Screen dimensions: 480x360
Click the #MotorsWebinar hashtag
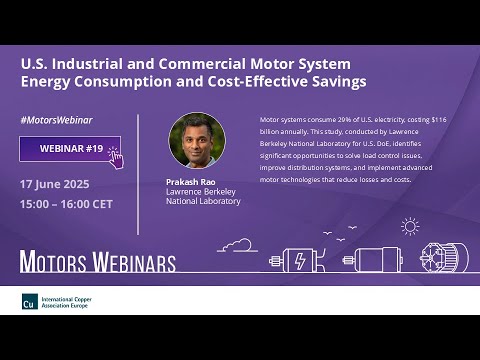point(57,120)
